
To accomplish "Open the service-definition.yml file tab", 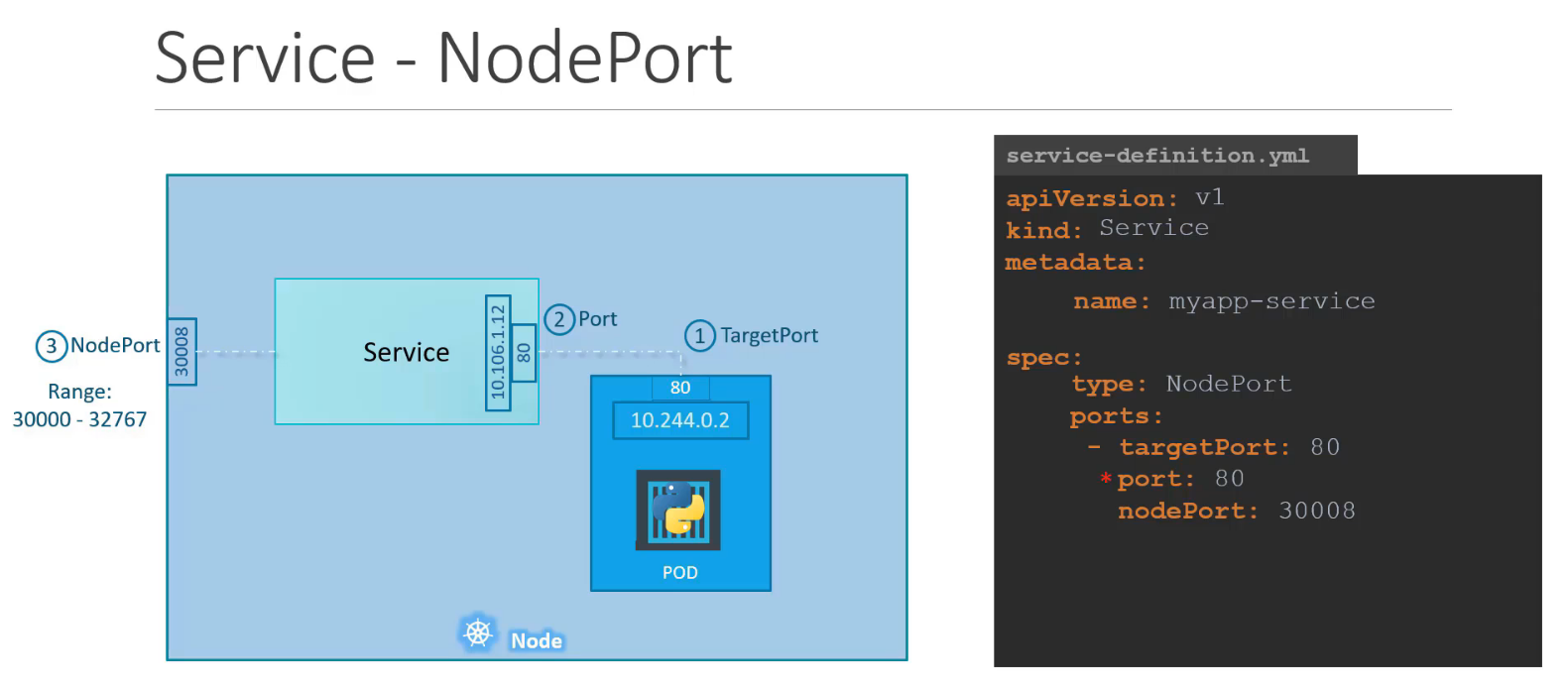I will pos(1157,156).
